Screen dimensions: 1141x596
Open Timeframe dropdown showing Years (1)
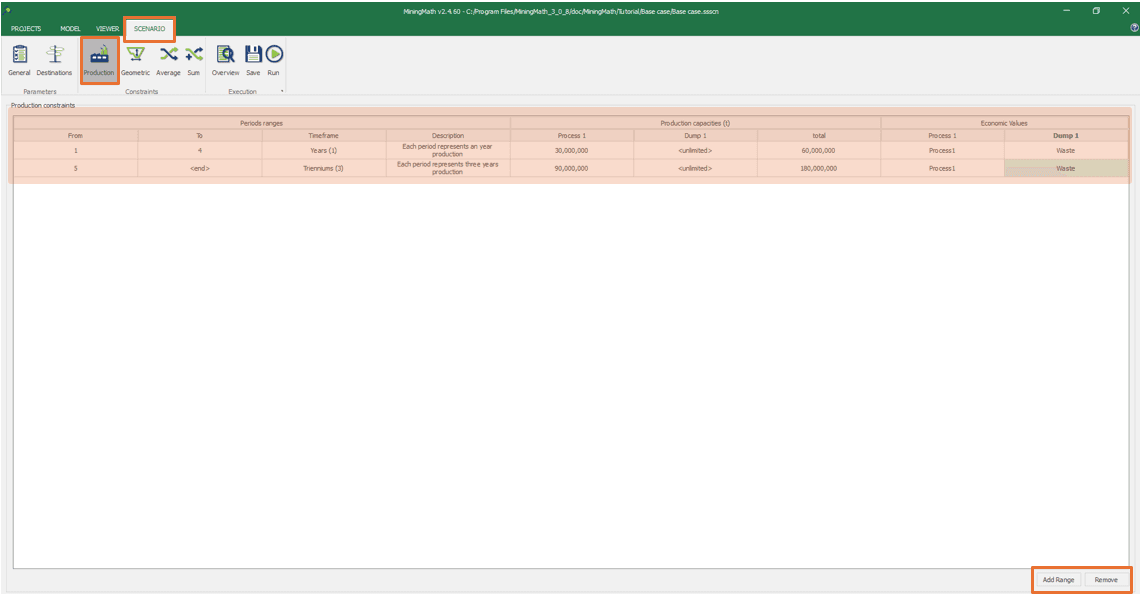(x=324, y=150)
